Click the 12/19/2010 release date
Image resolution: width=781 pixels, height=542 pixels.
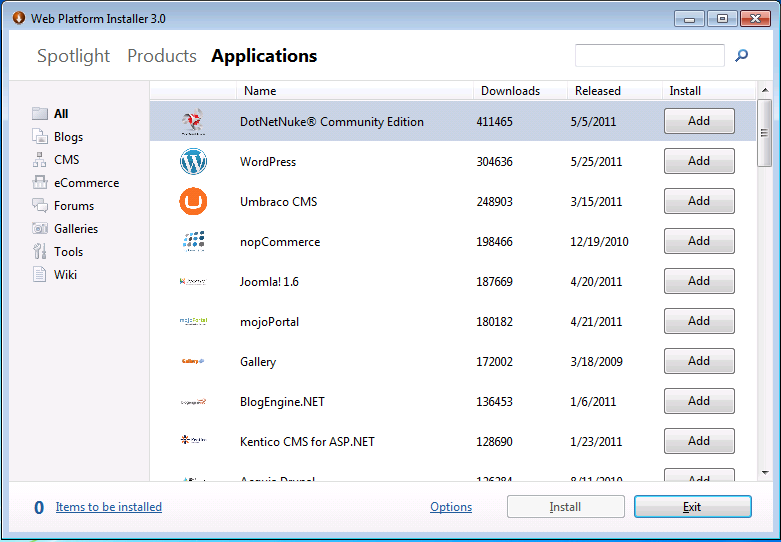tap(599, 242)
